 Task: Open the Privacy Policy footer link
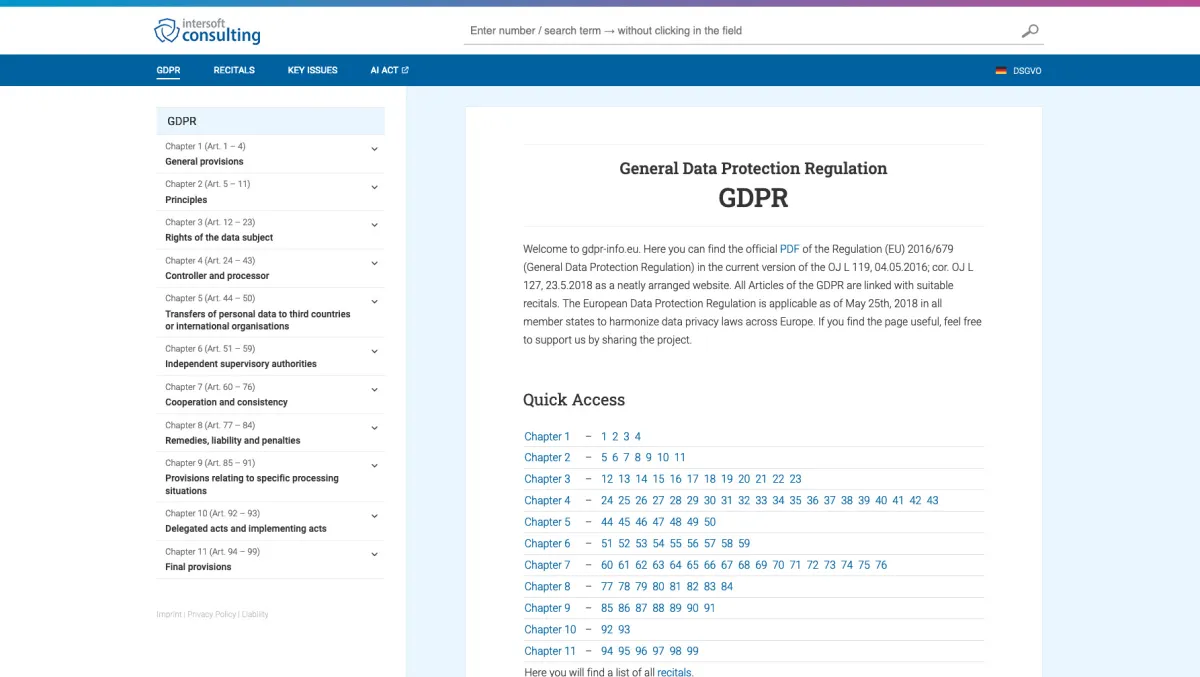point(211,614)
